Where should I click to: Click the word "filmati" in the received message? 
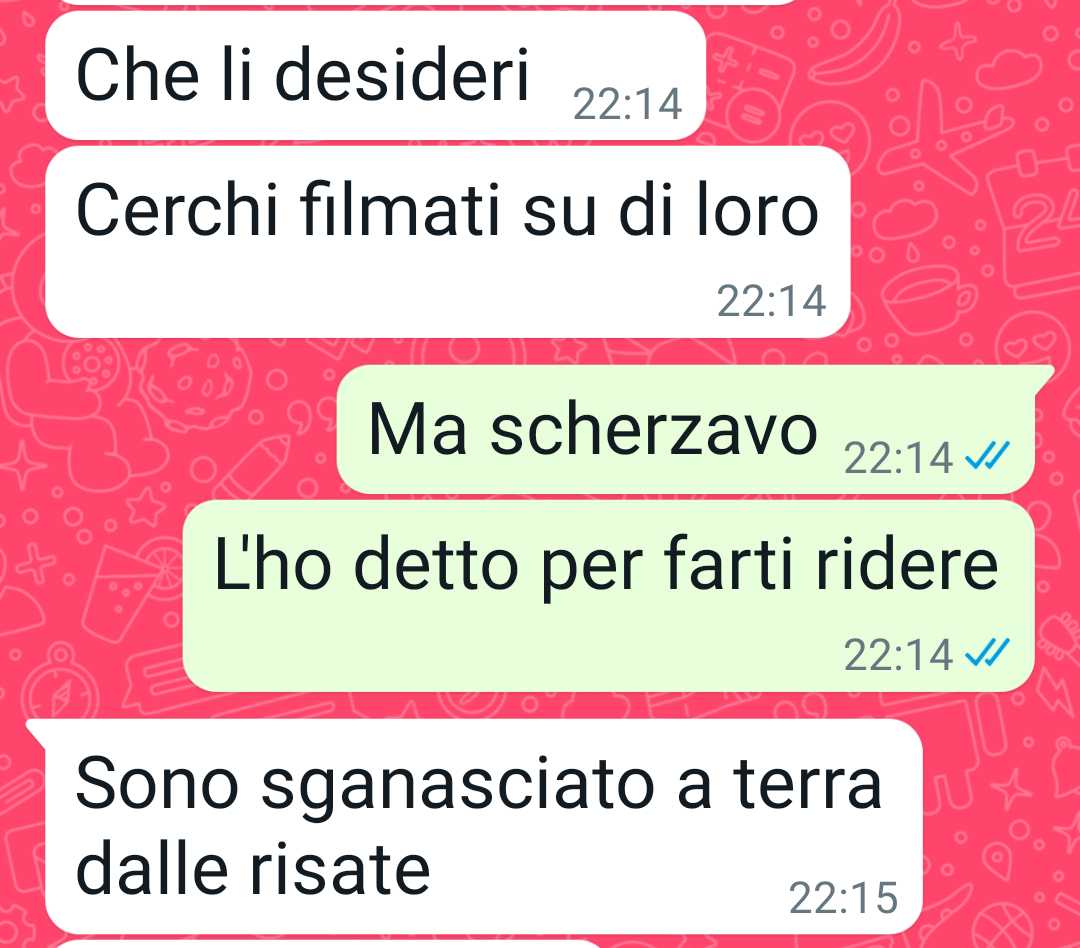coord(399,209)
